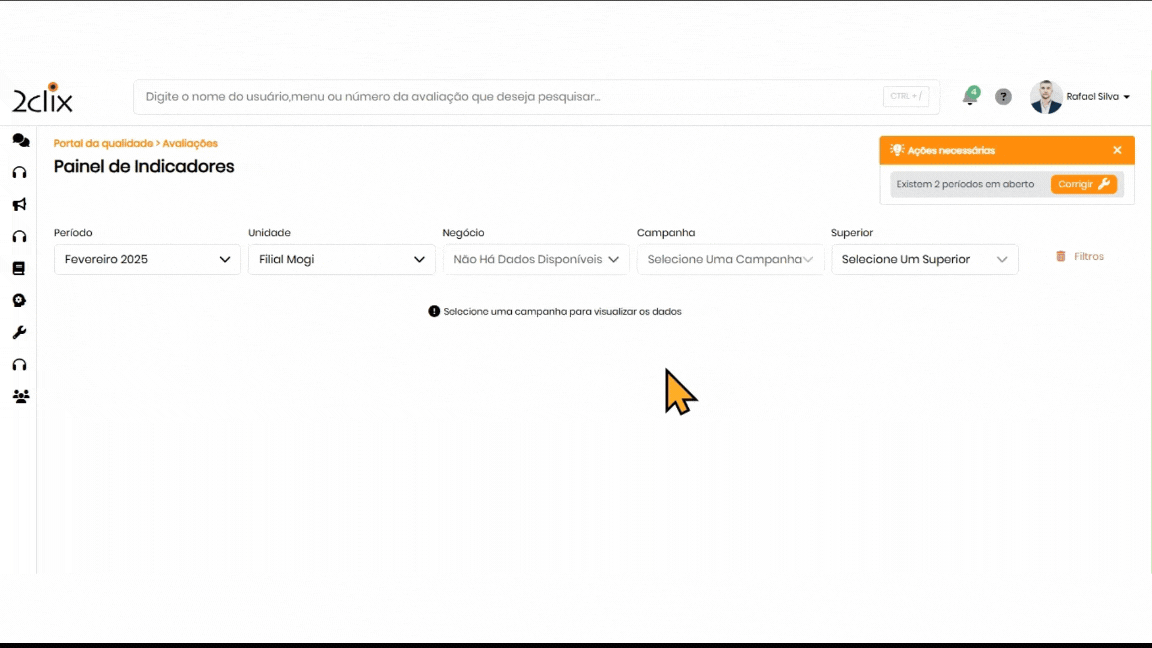
Task: Expand the Selecione Um Superior dropdown
Action: [924, 260]
